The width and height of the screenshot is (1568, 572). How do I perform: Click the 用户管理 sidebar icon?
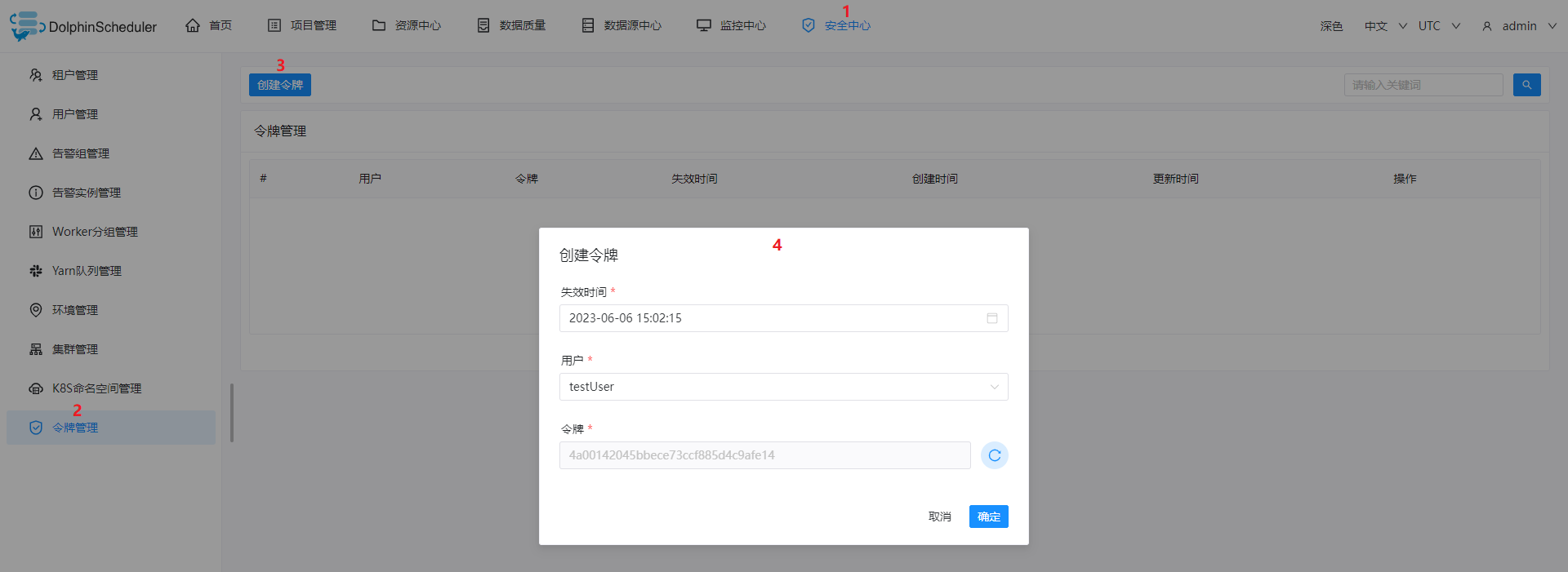click(36, 114)
